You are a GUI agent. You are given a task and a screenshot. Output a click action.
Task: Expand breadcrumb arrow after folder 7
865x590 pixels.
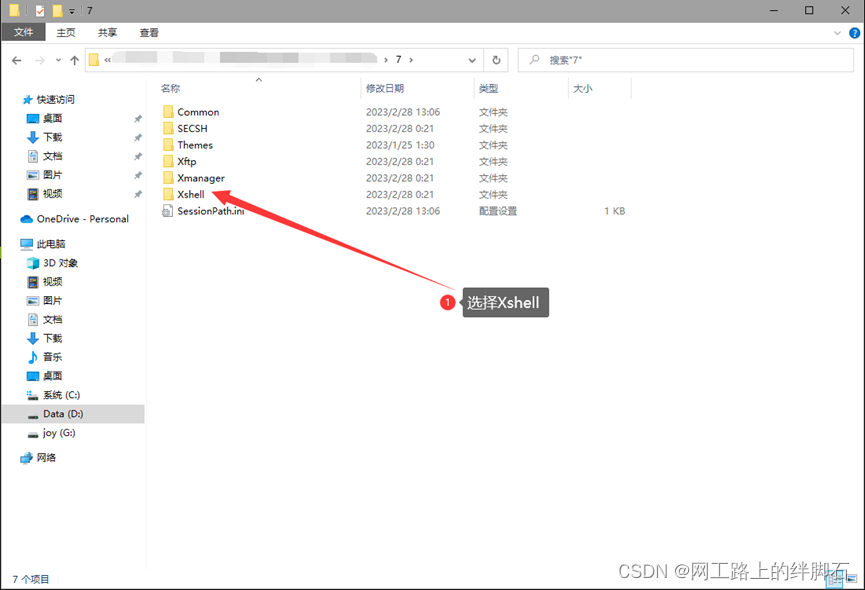pyautogui.click(x=411, y=60)
